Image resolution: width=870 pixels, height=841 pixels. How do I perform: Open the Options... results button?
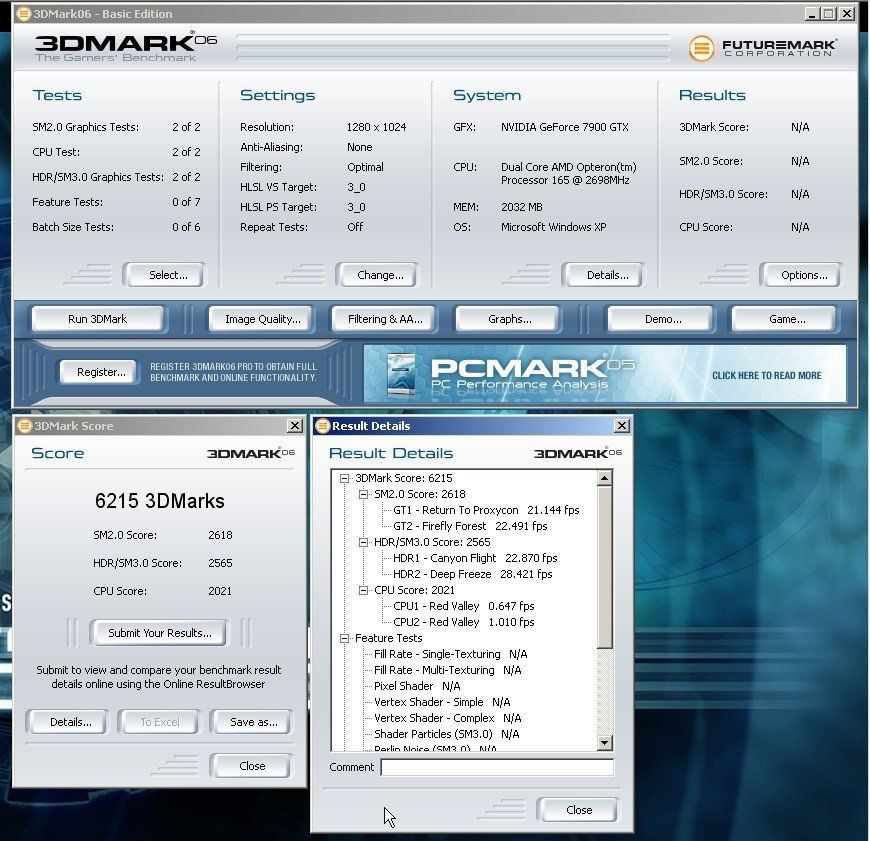point(801,275)
